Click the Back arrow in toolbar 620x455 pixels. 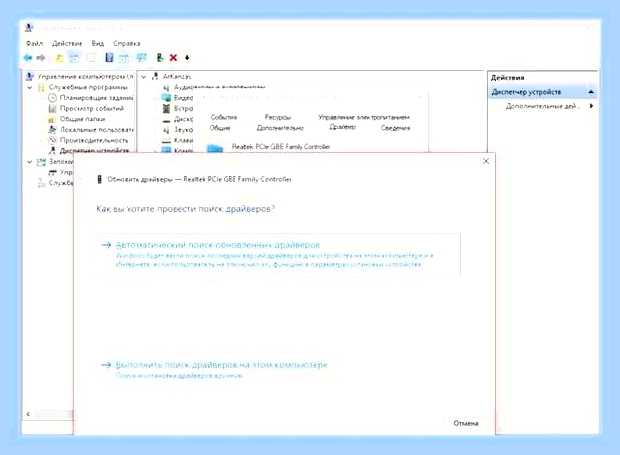pyautogui.click(x=28, y=58)
